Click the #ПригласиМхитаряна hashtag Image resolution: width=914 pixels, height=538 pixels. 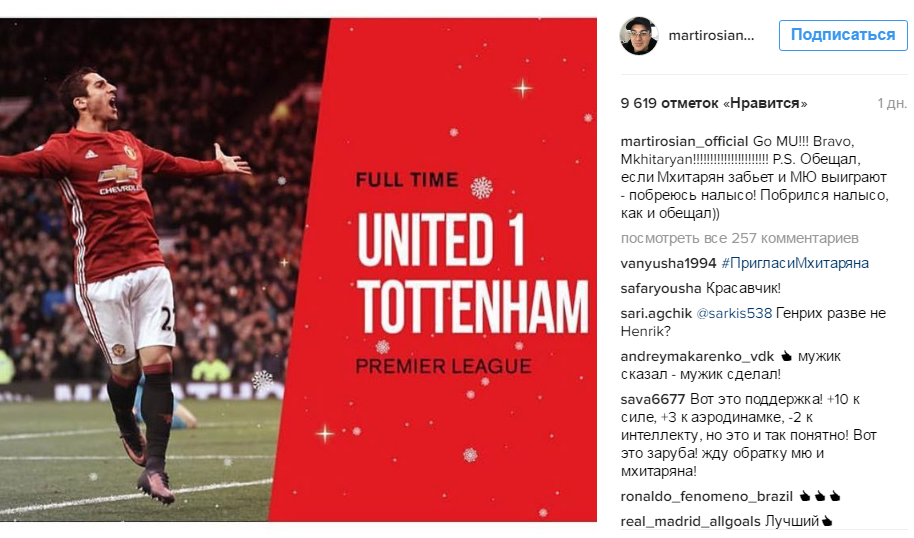tap(795, 263)
